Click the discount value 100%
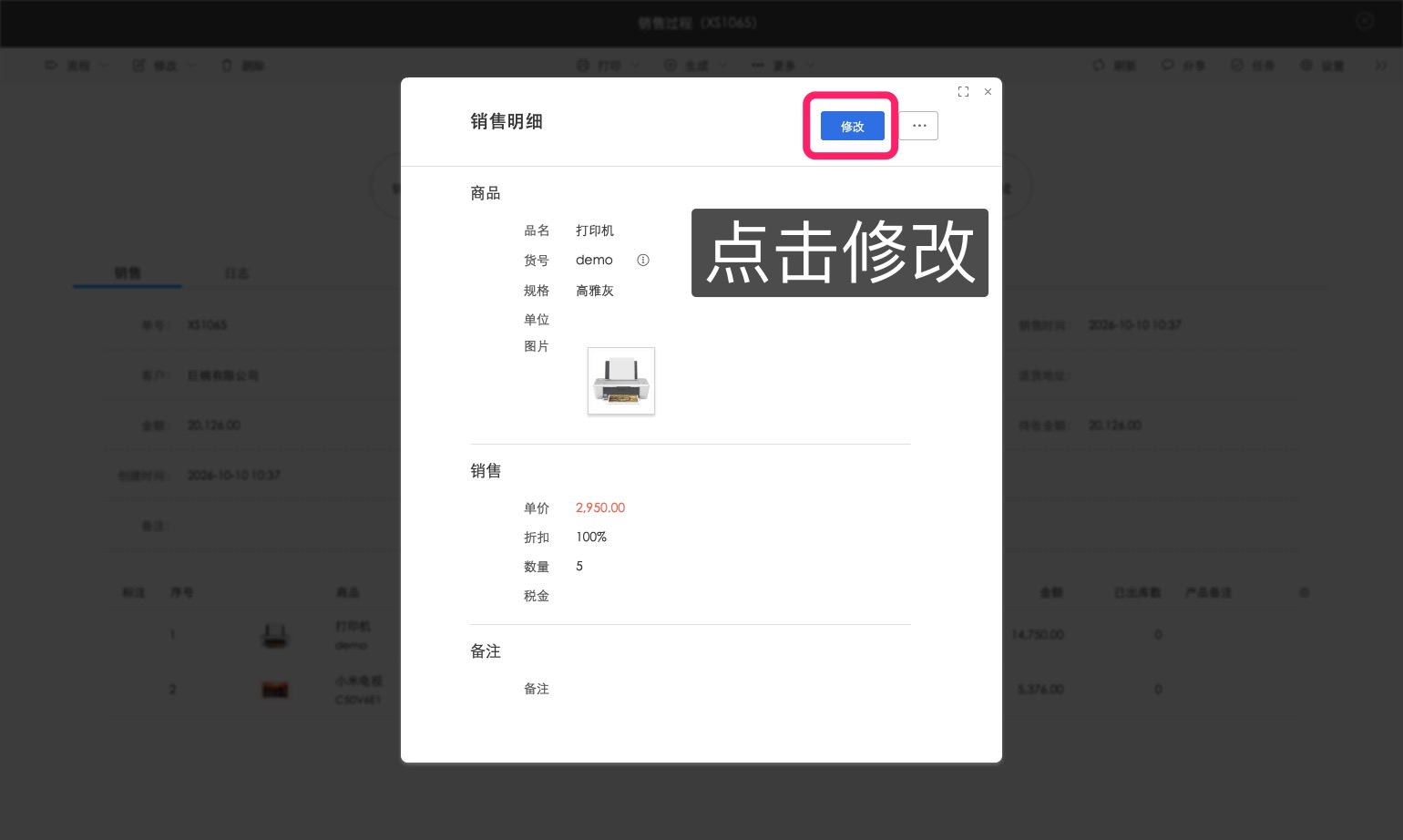Image resolution: width=1403 pixels, height=840 pixels. coord(591,537)
